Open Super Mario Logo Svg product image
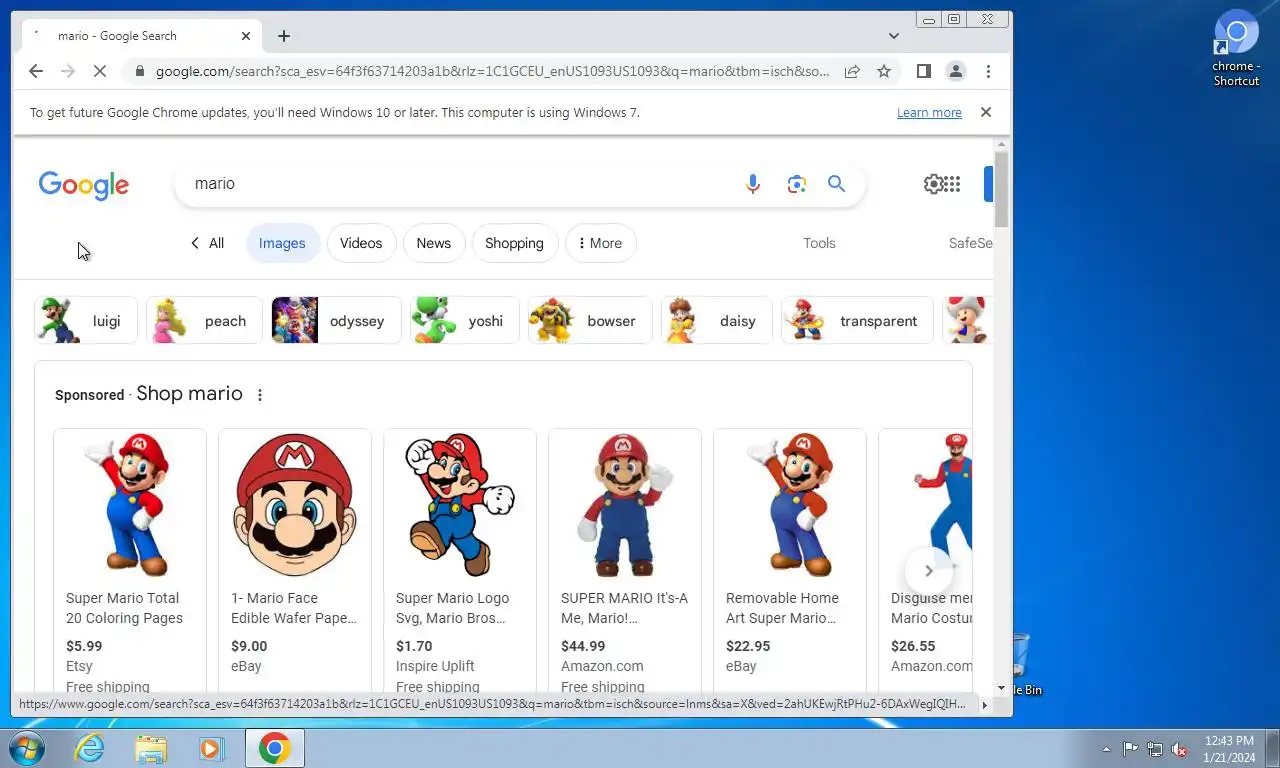The image size is (1280, 768). pyautogui.click(x=460, y=505)
